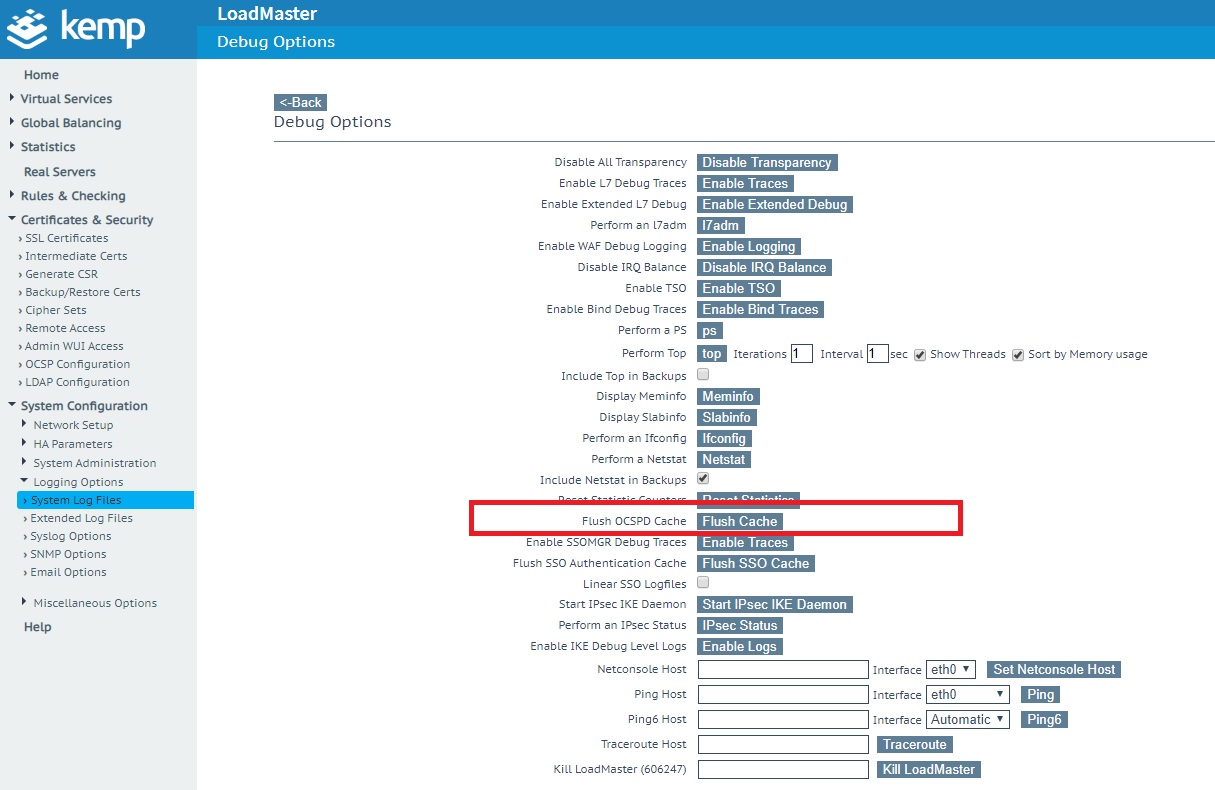Click the Traceroute button
The image size is (1215, 790).
915,744
